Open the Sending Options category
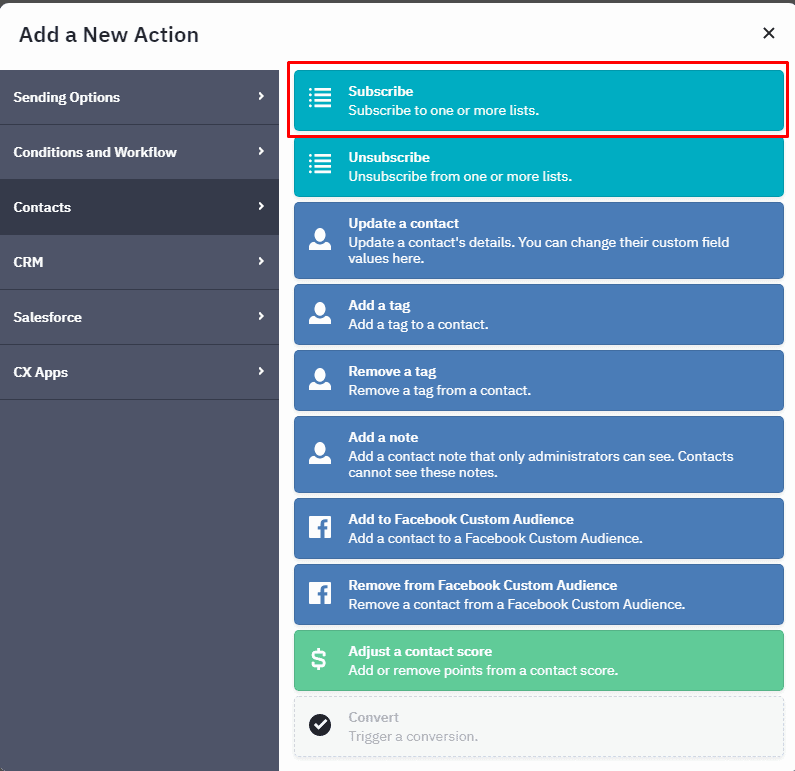The image size is (795, 771). 139,97
